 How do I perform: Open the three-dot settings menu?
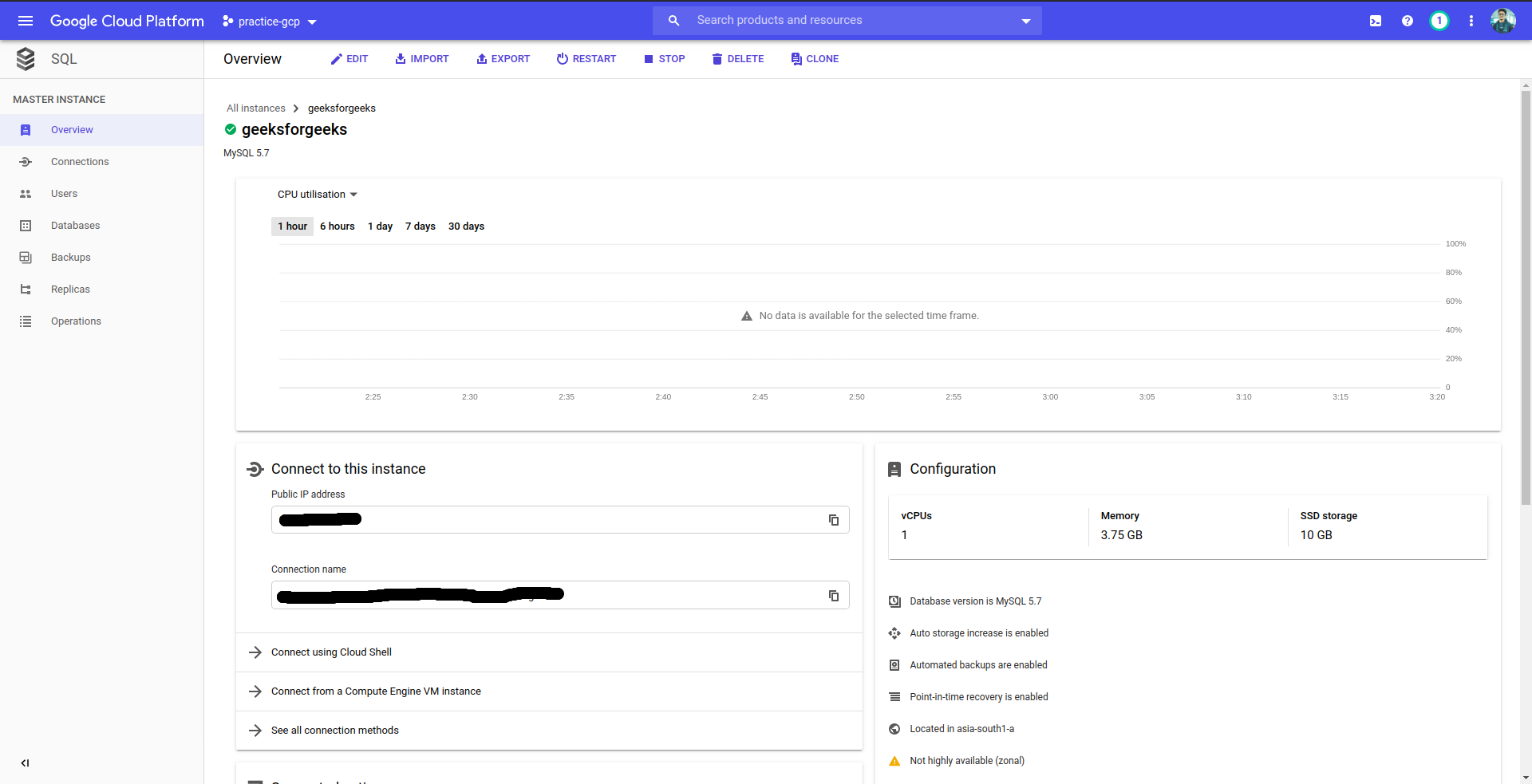coord(1471,21)
